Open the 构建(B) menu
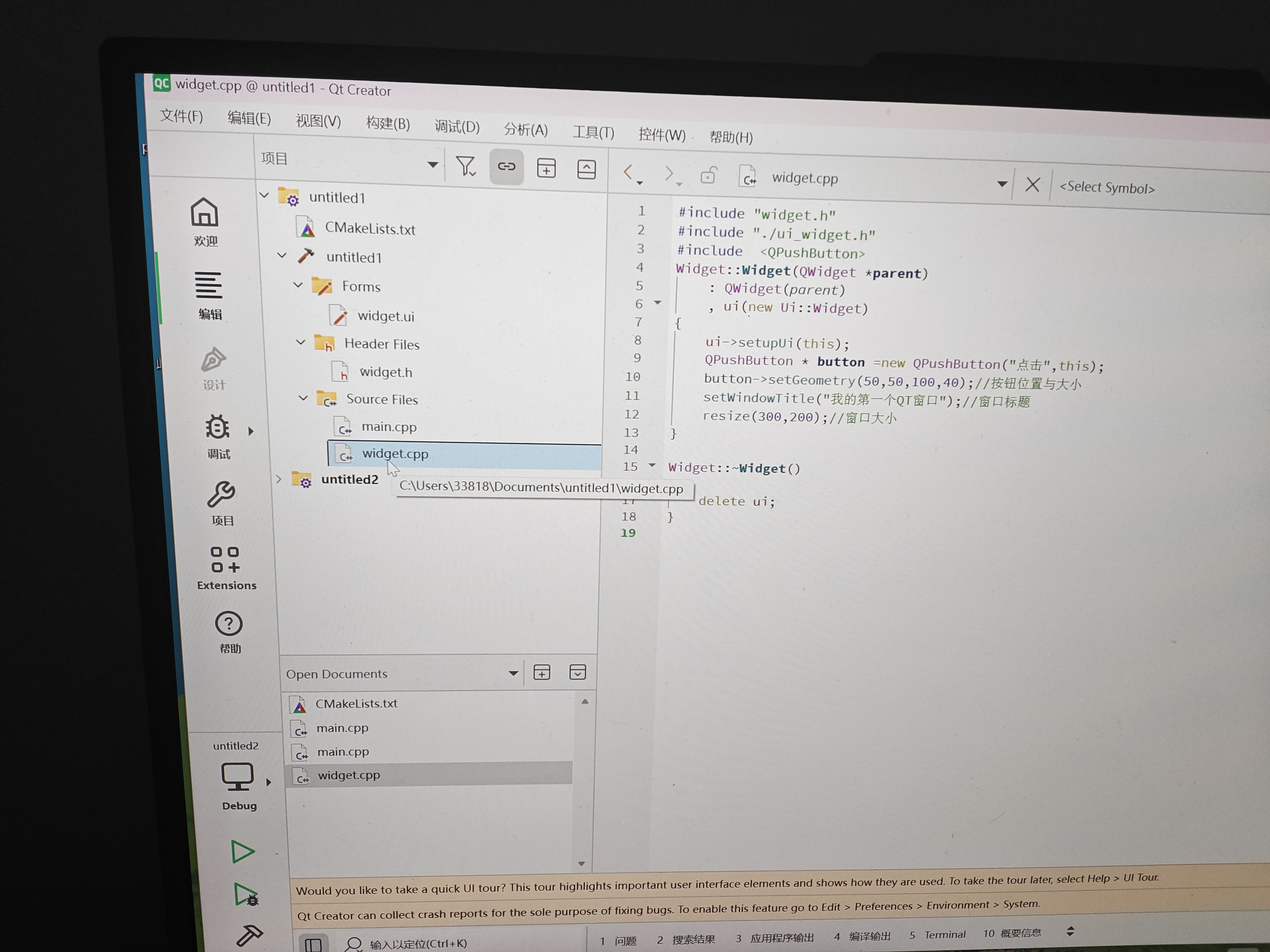Viewport: 1270px width, 952px height. tap(387, 123)
